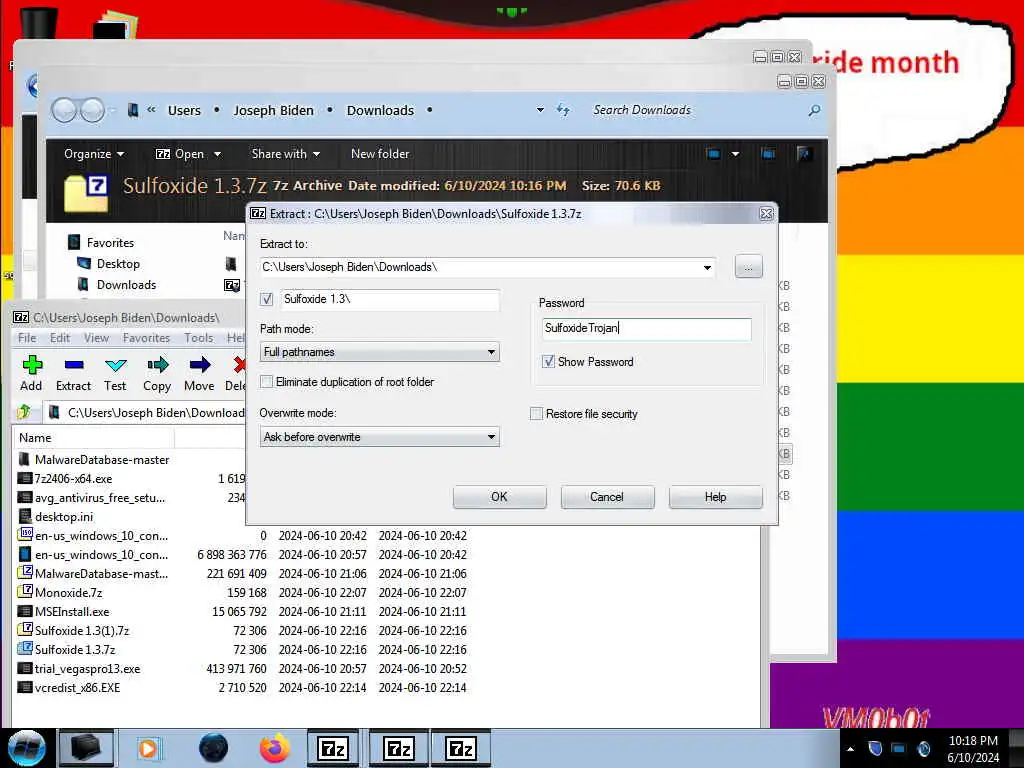Select Desktop under Favorites in Explorer
1024x768 pixels.
click(x=118, y=264)
